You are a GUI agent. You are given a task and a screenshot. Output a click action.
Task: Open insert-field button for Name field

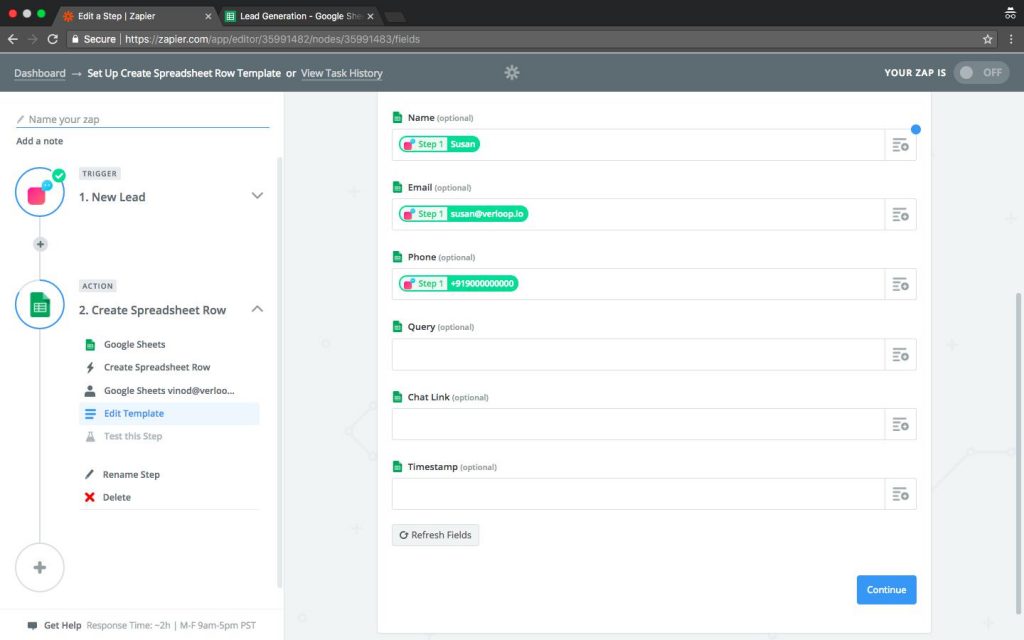coord(900,145)
